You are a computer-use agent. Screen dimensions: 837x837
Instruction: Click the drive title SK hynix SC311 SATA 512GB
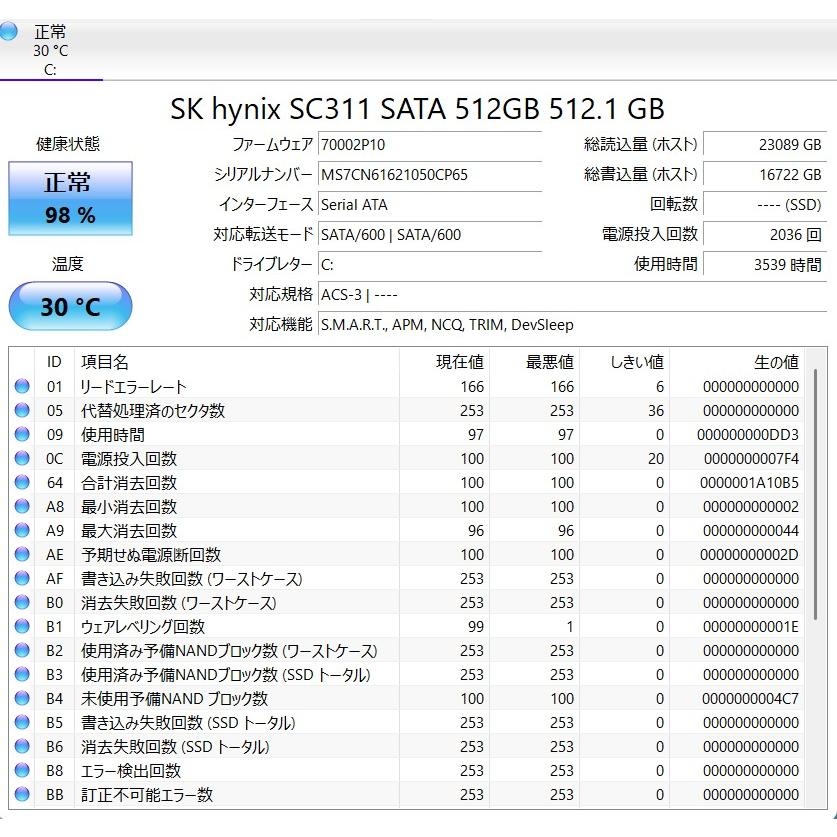(417, 108)
